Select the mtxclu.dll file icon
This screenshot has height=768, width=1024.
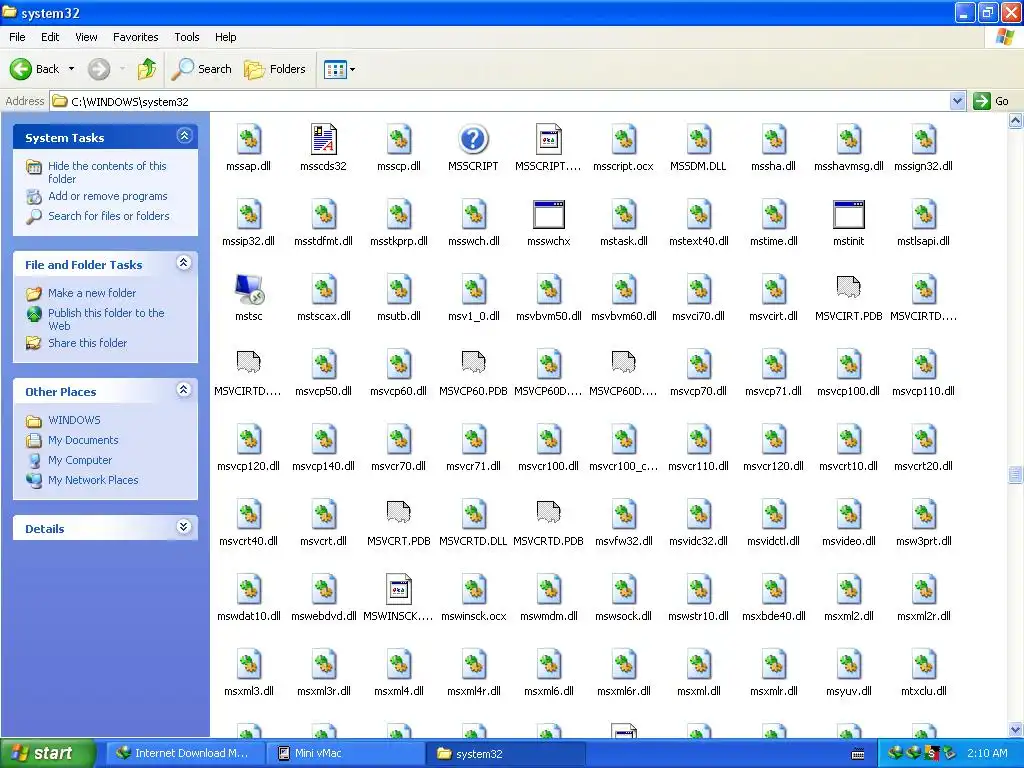[x=923, y=665]
